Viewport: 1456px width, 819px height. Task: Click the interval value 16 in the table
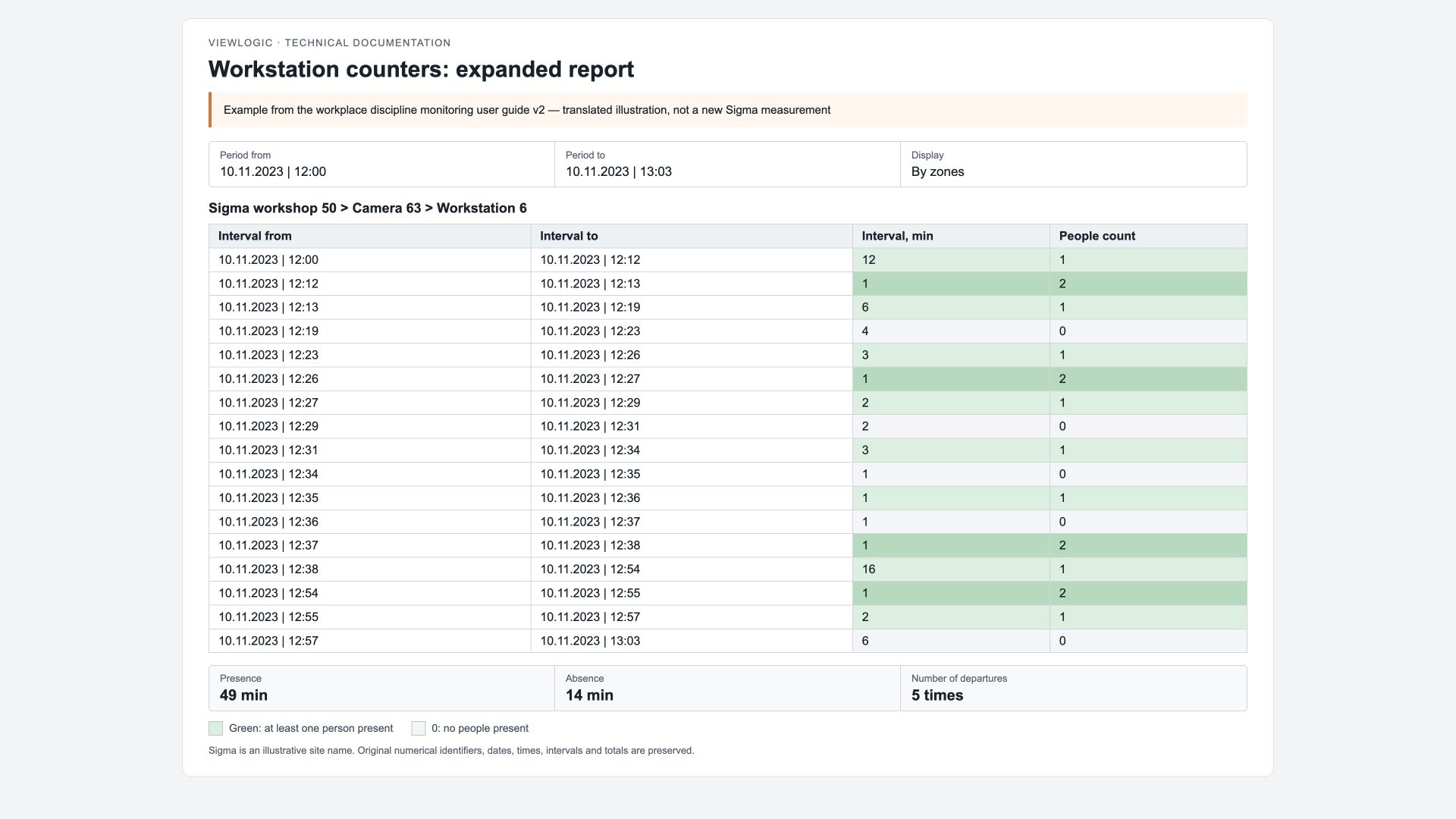(x=868, y=570)
